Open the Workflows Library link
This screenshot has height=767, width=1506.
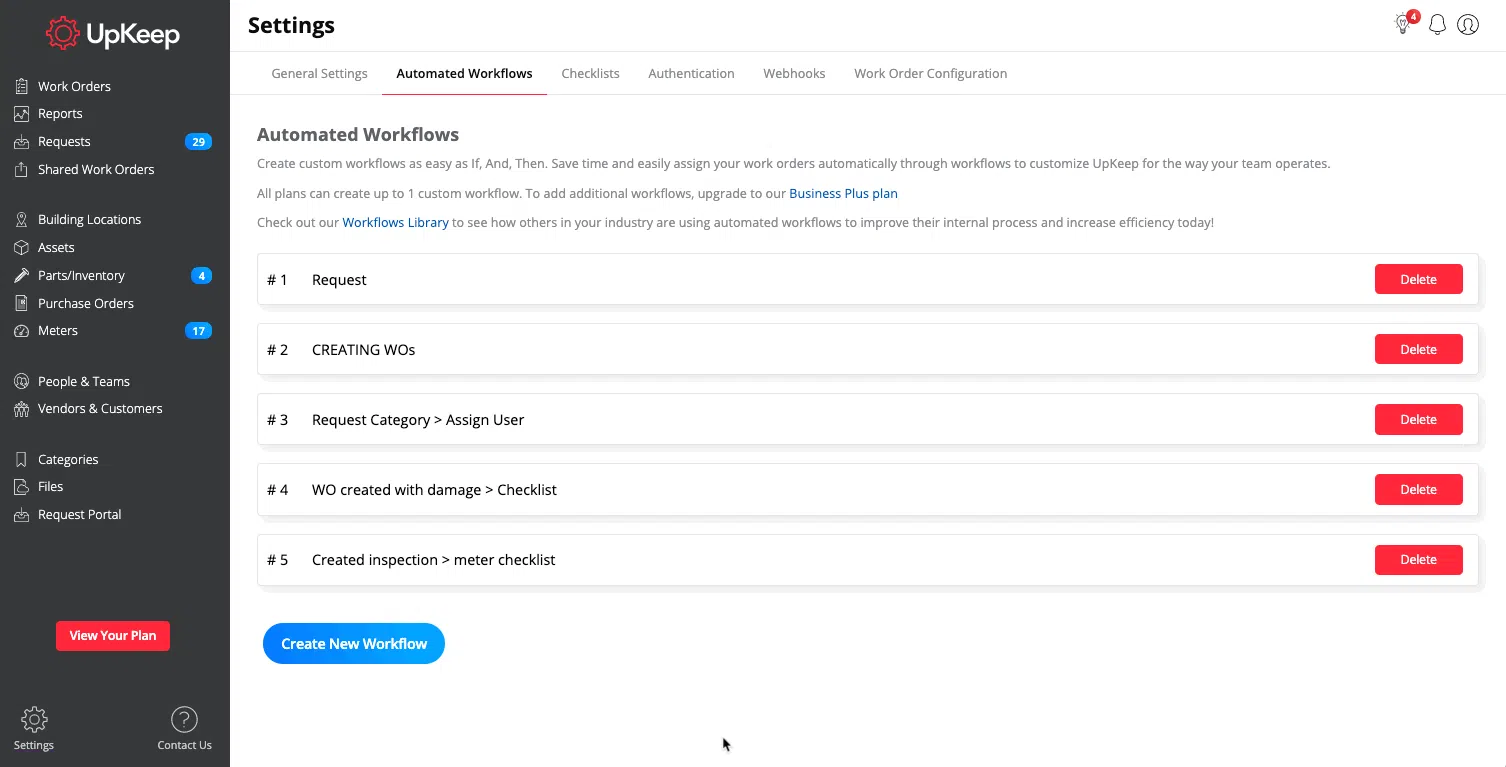395,223
